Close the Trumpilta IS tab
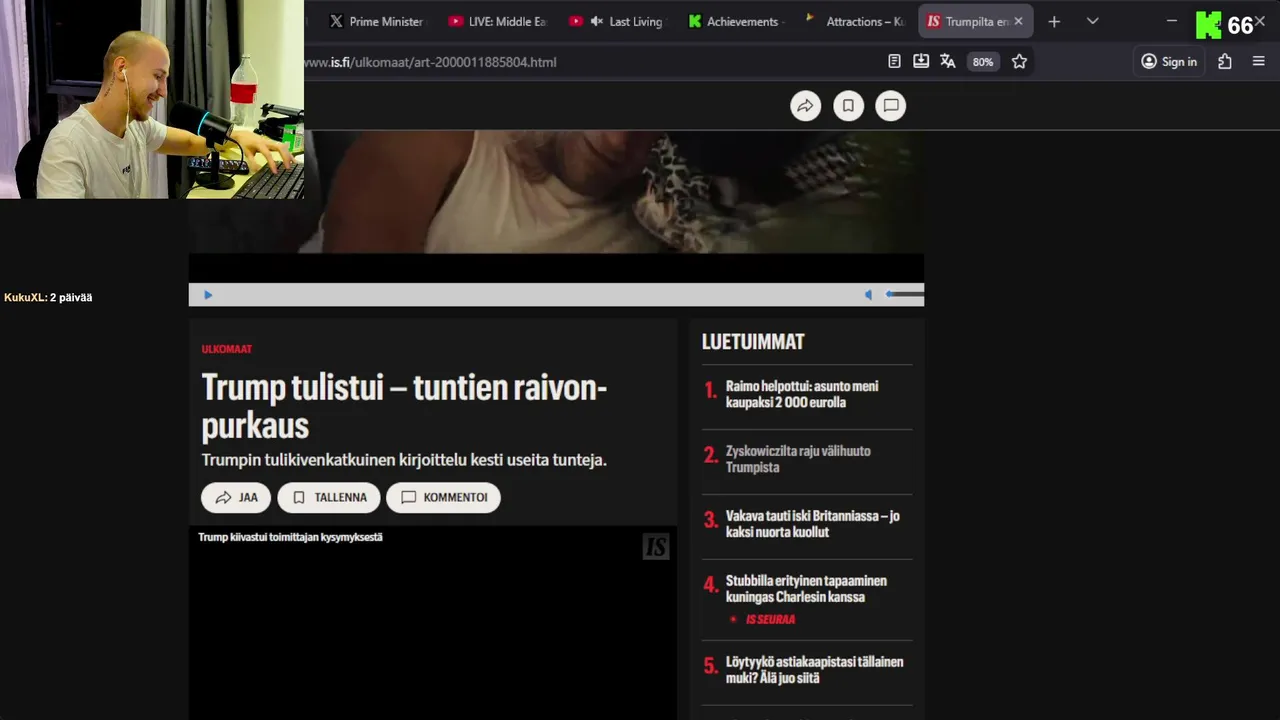This screenshot has width=1280, height=720. point(1018,21)
